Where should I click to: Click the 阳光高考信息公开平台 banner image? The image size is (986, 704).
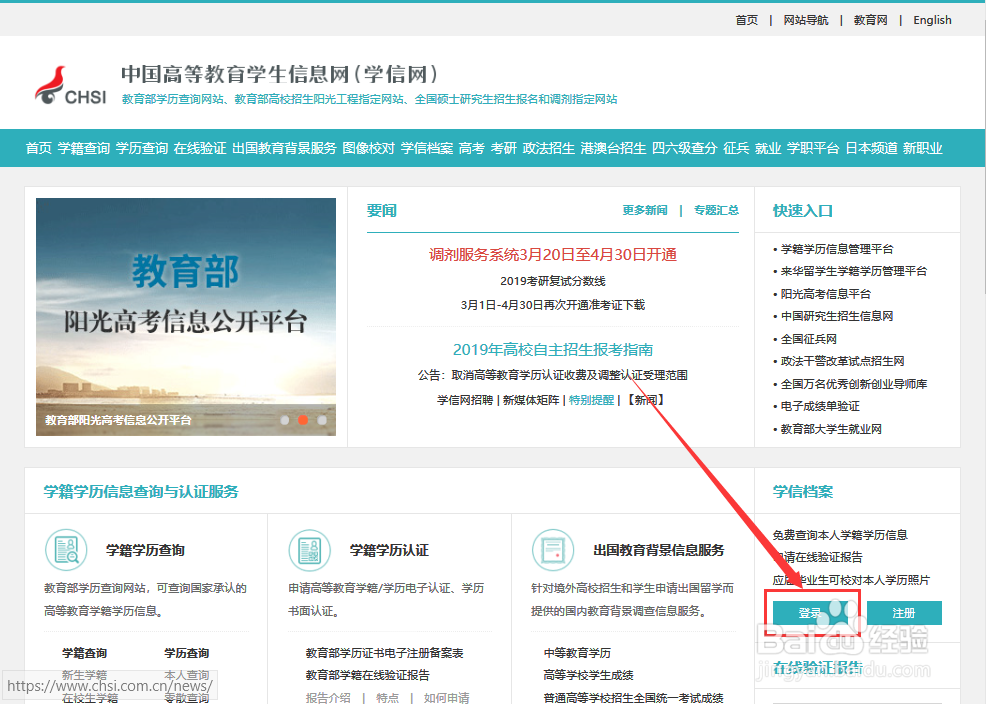[x=186, y=317]
